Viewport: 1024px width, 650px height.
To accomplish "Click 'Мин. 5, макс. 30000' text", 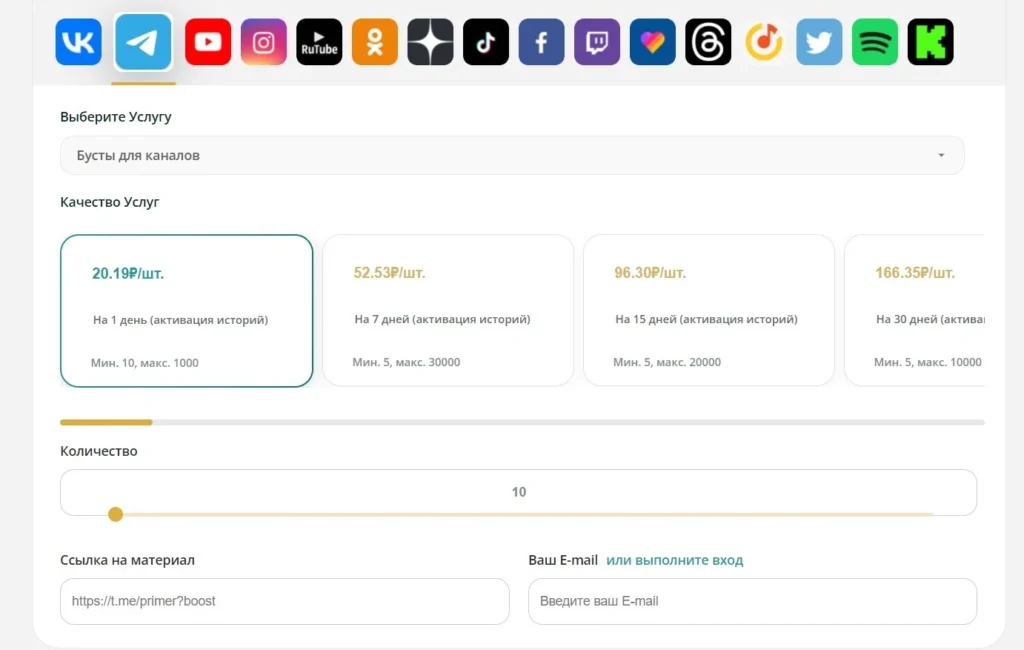I will click(x=406, y=362).
